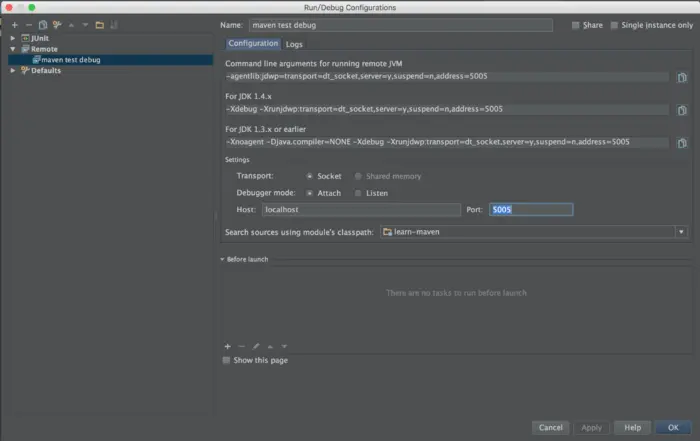The height and width of the screenshot is (441, 700).
Task: Click the Defaults wrench icon in tree
Action: [25, 71]
